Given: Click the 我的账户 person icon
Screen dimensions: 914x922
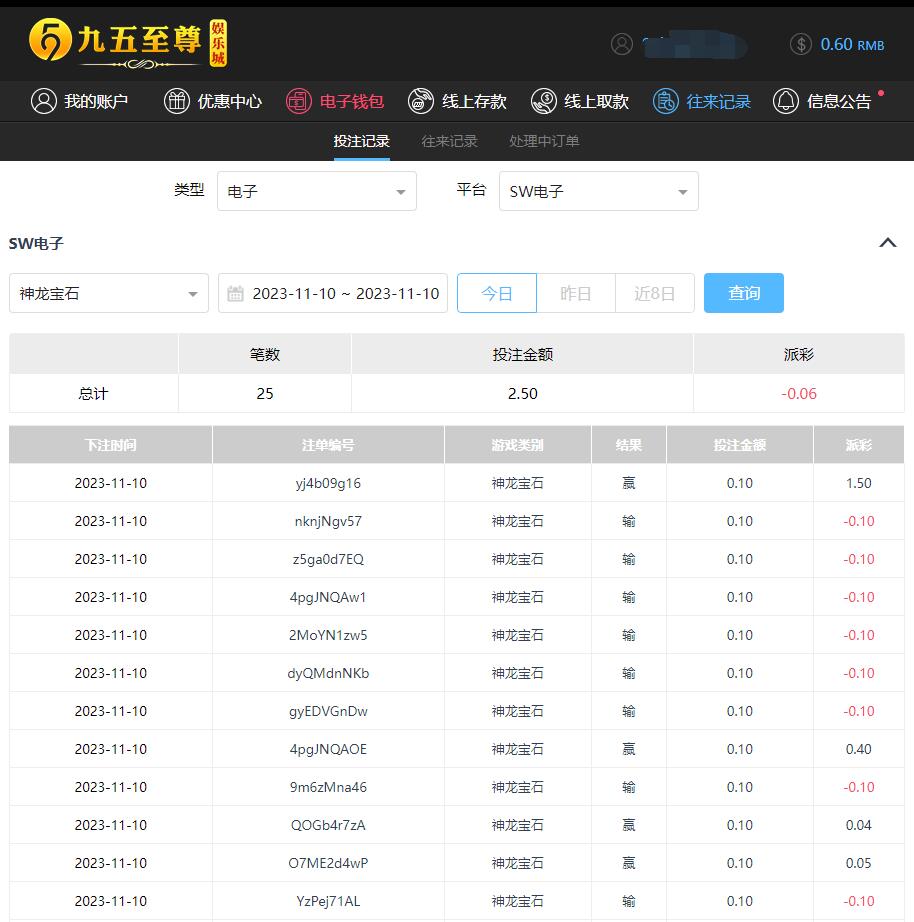Looking at the screenshot, I should pyautogui.click(x=43, y=101).
